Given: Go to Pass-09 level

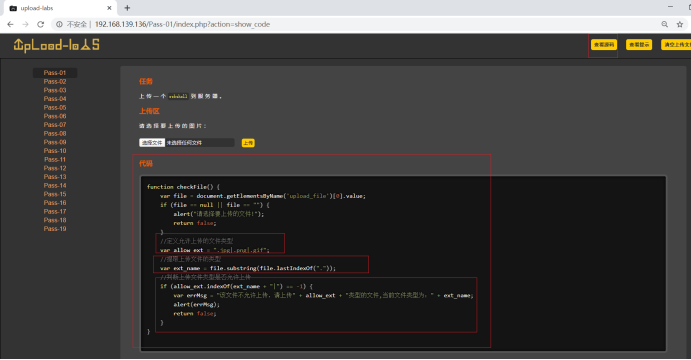Looking at the screenshot, I should point(55,142).
